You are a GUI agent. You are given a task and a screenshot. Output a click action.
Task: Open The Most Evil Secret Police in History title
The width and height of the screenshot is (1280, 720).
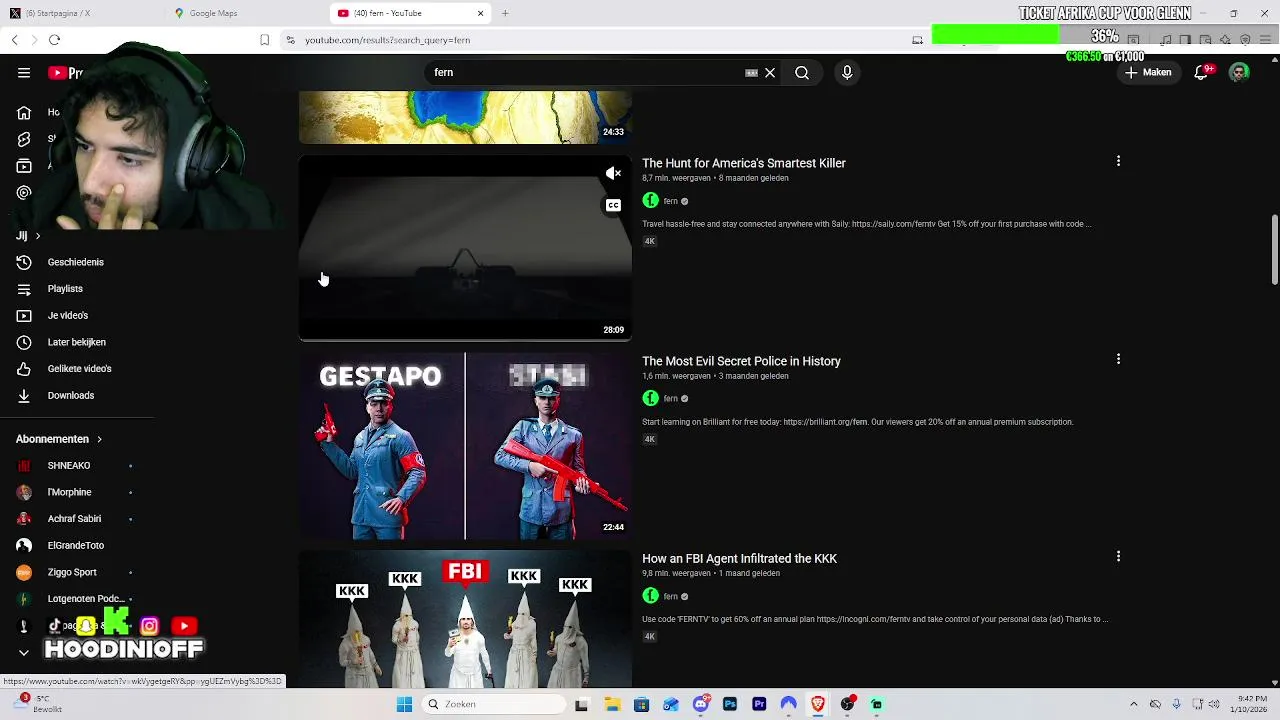(741, 361)
